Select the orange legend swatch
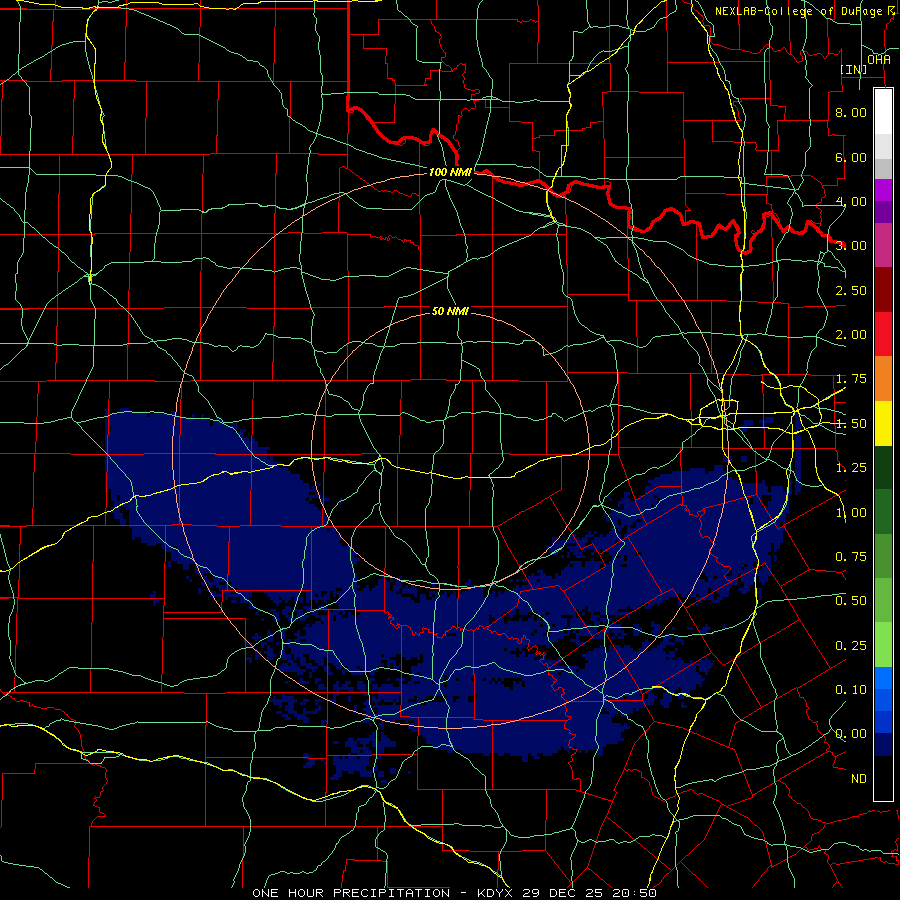The image size is (900, 900). tap(883, 378)
